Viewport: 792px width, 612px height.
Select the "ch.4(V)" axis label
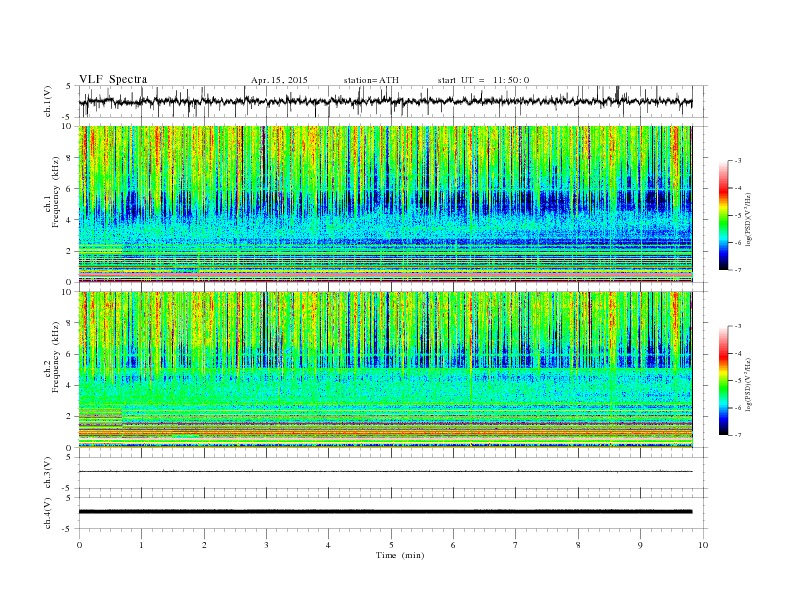click(x=47, y=513)
